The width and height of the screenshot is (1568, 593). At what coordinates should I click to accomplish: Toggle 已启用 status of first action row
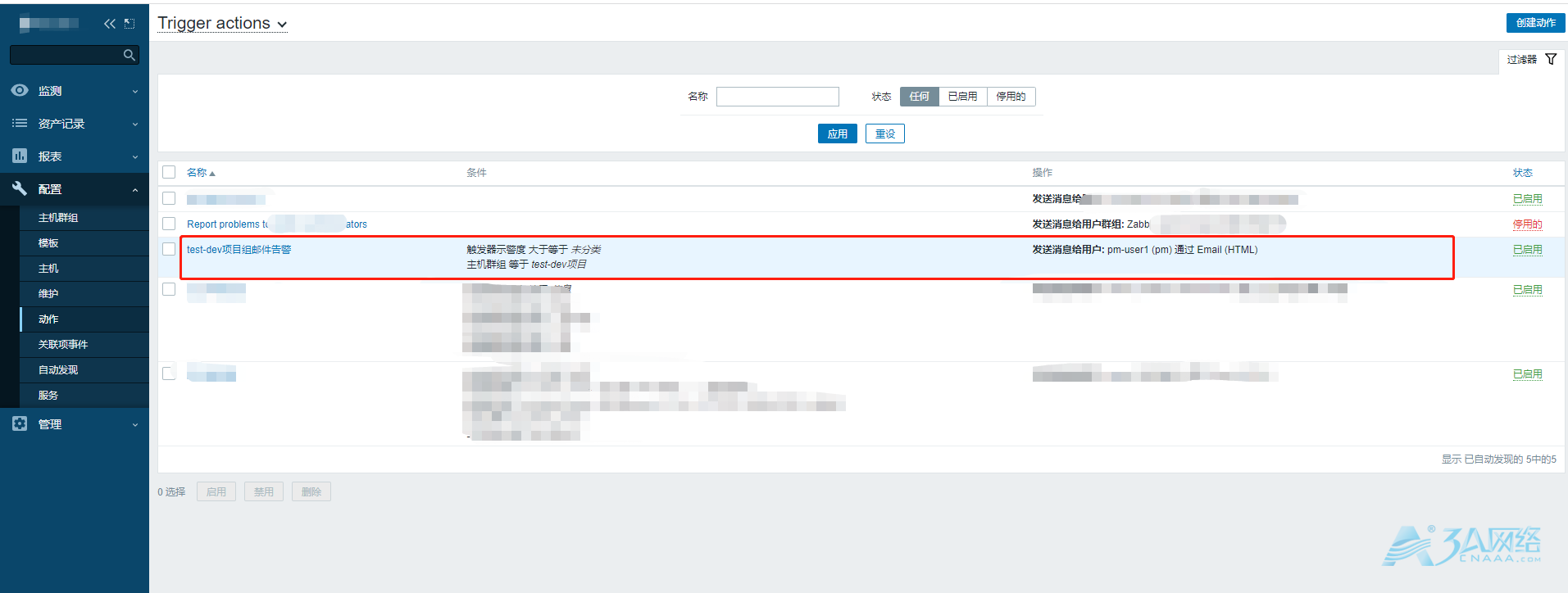[1527, 198]
